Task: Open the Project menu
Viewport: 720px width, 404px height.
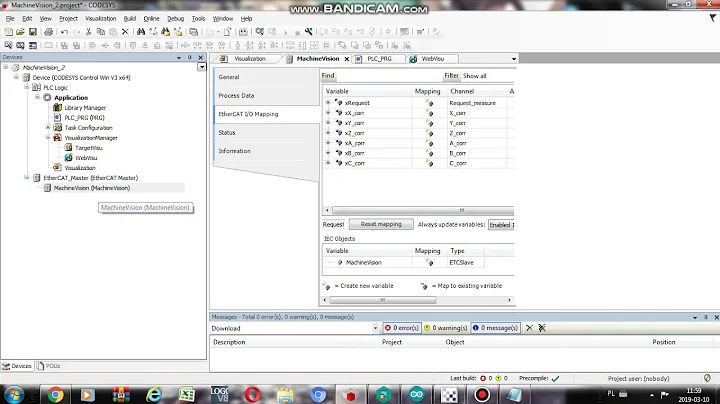Action: point(68,18)
